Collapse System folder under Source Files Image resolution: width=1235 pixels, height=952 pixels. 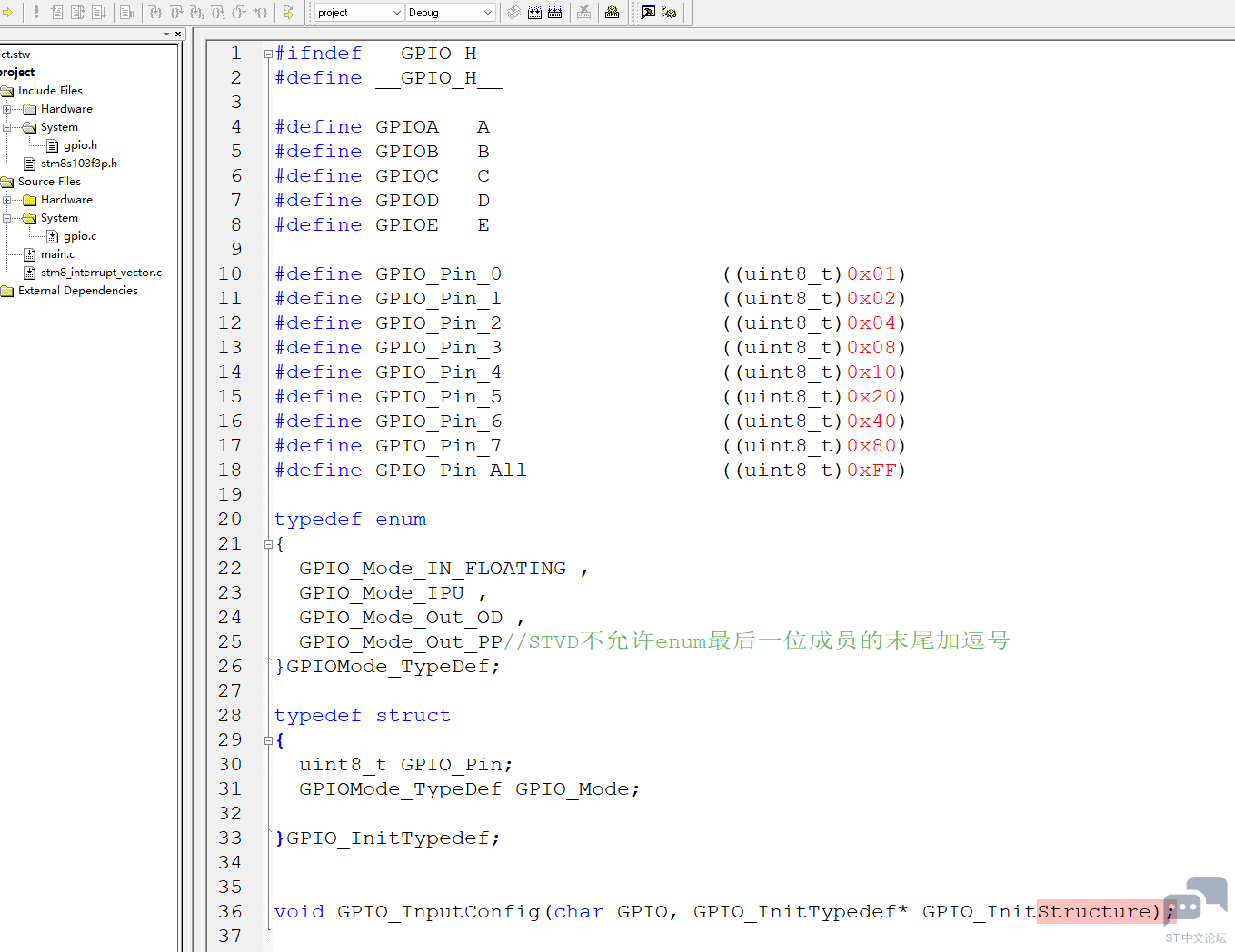coord(7,218)
